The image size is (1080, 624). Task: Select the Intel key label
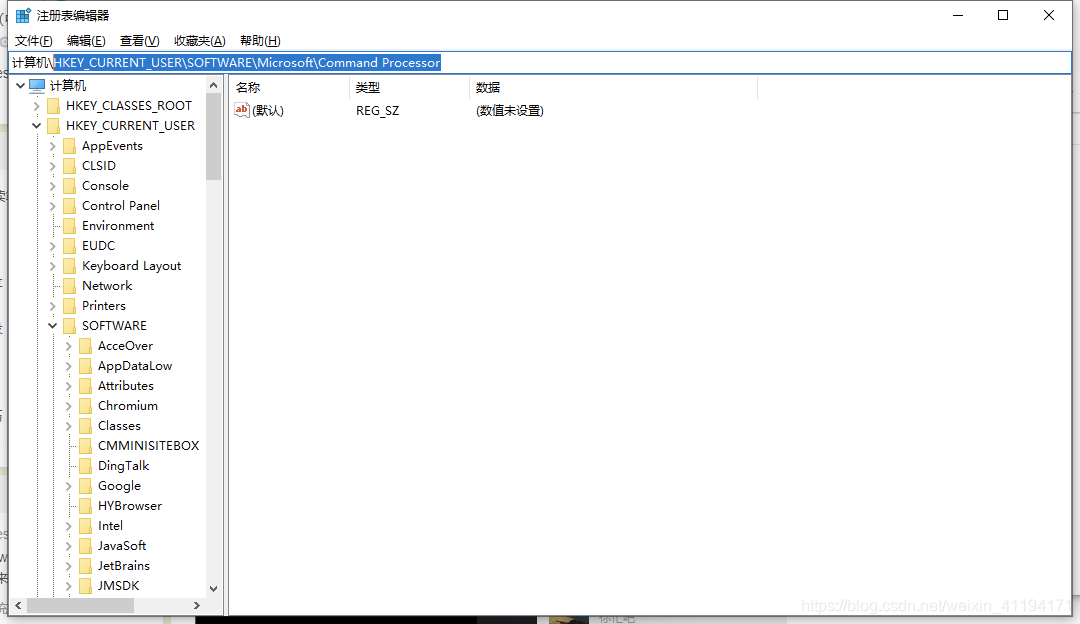tap(110, 526)
